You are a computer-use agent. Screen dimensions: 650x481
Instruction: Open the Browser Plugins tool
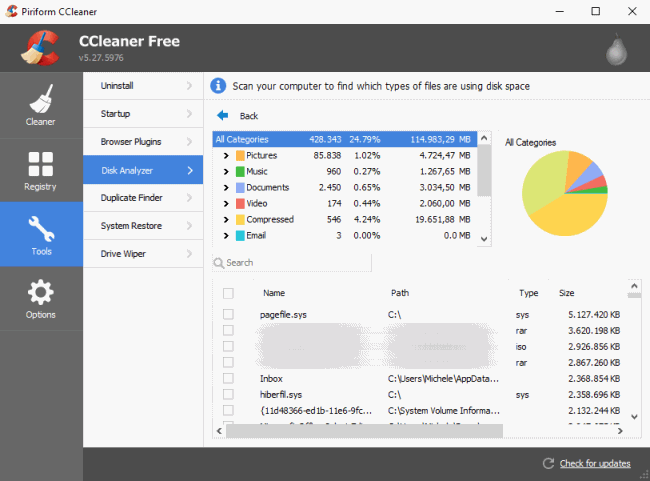tap(143, 142)
